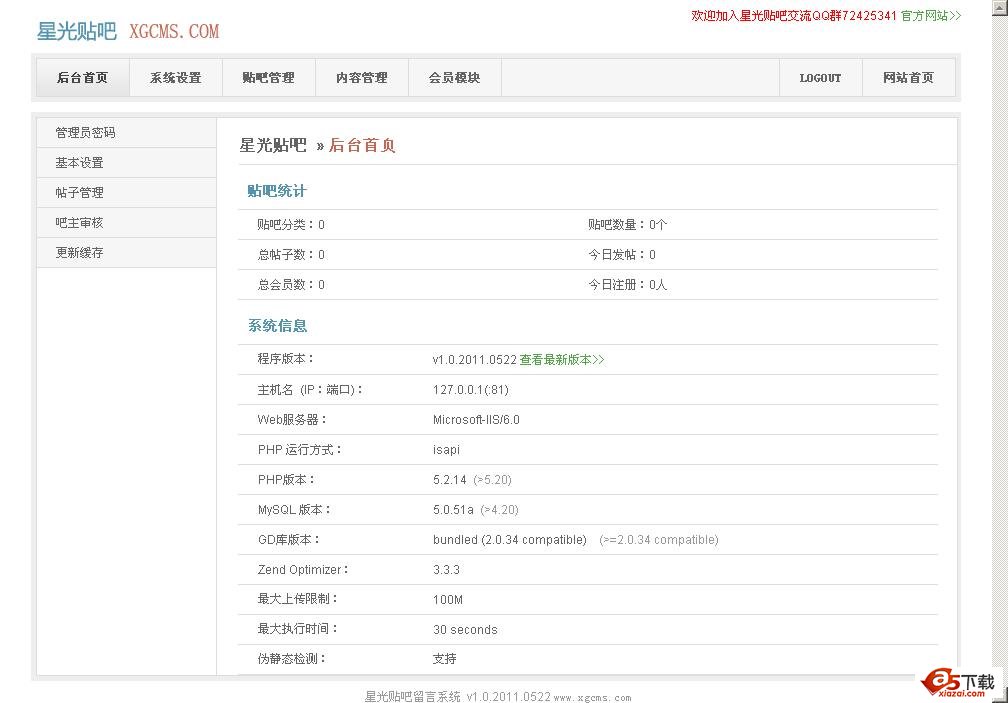The width and height of the screenshot is (1008, 703).
Task: Click the 网站首页 button in the navbar
Action: pos(908,78)
